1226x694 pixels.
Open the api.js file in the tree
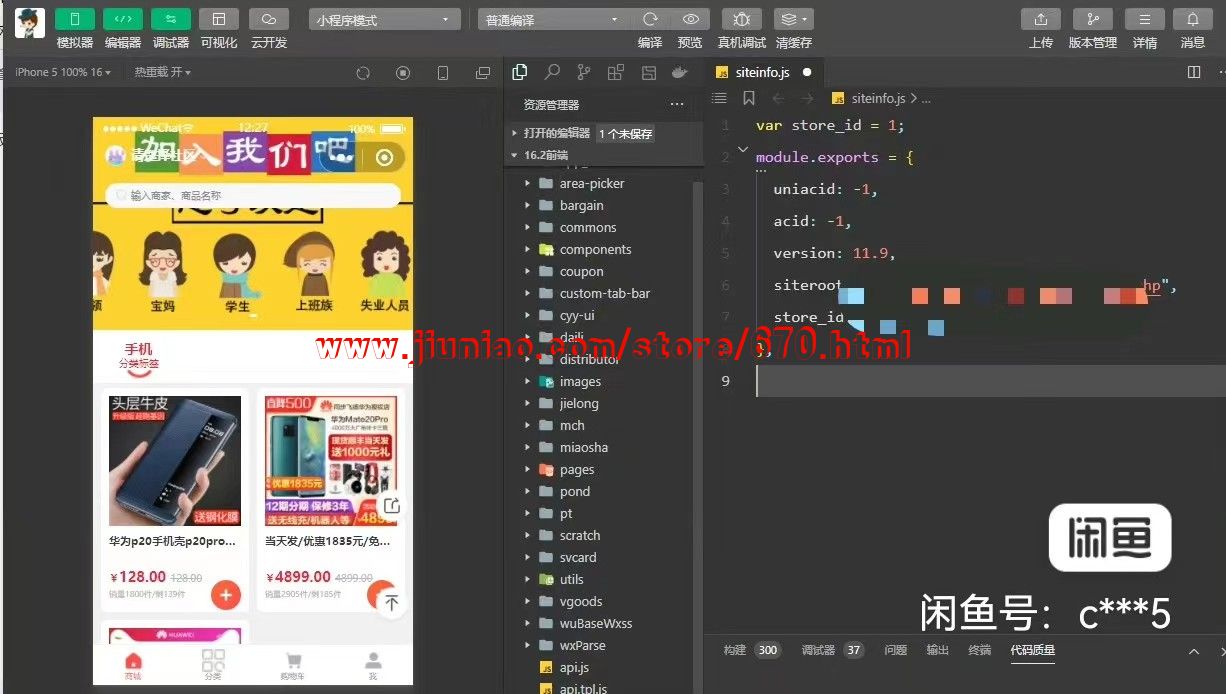click(574, 667)
